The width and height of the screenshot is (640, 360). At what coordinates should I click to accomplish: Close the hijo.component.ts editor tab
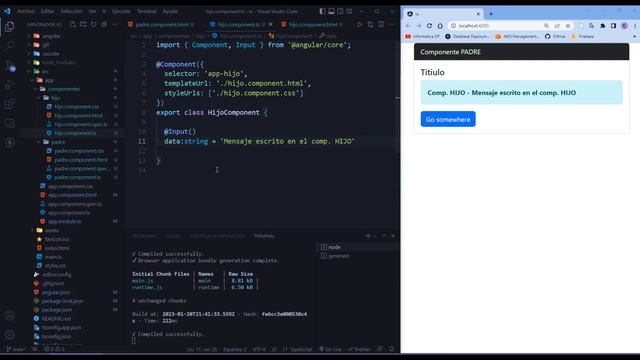(270, 24)
